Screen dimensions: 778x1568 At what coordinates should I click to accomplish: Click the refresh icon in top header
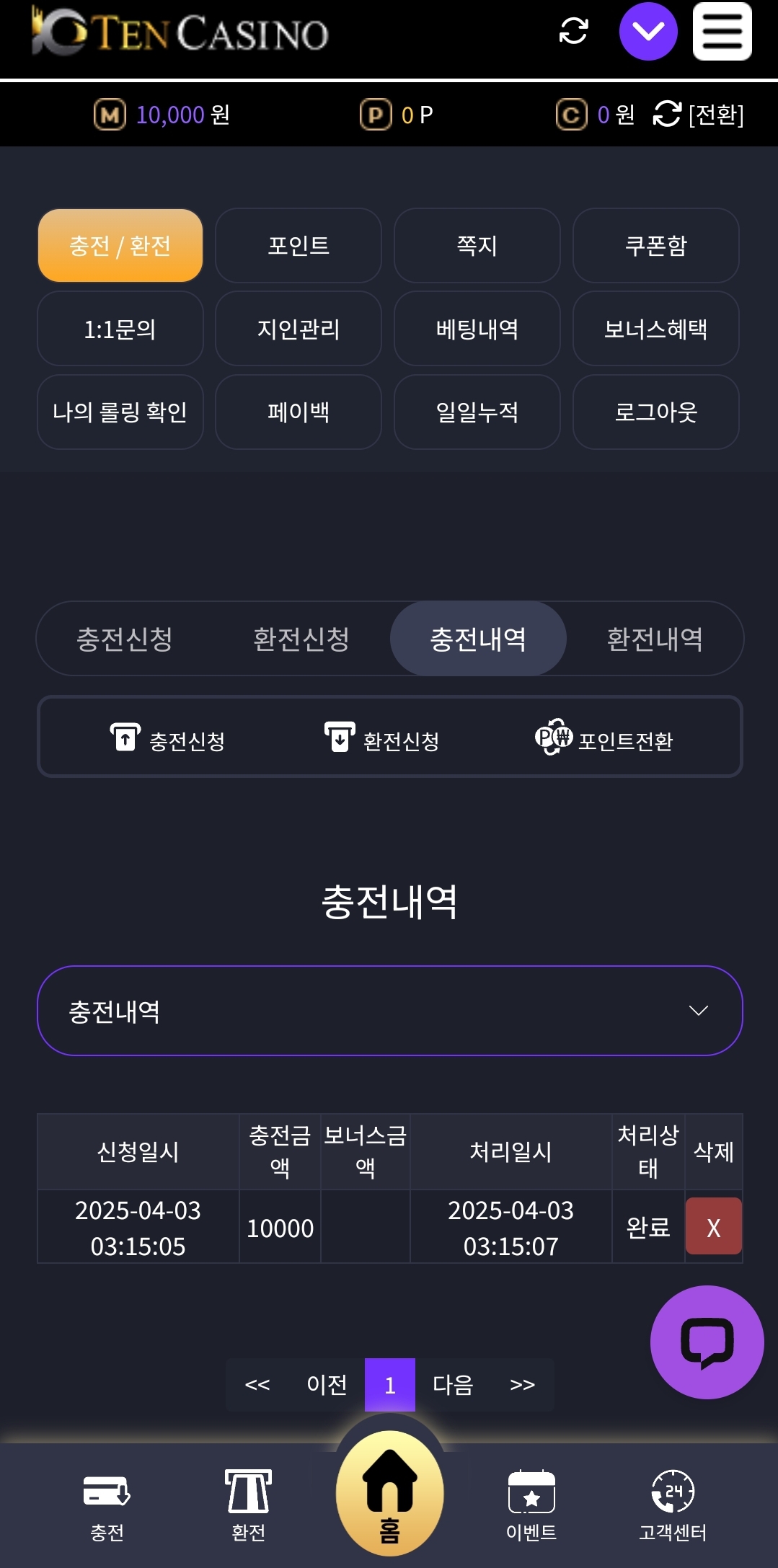pyautogui.click(x=573, y=31)
